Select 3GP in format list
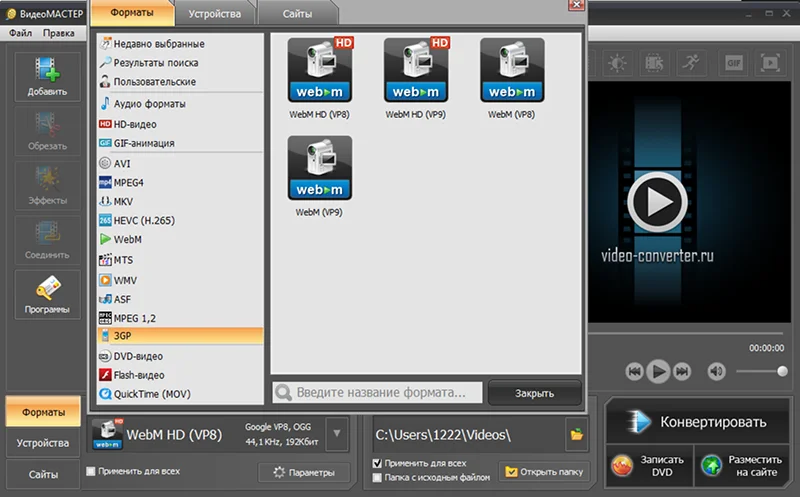The width and height of the screenshot is (800, 497). [180, 336]
